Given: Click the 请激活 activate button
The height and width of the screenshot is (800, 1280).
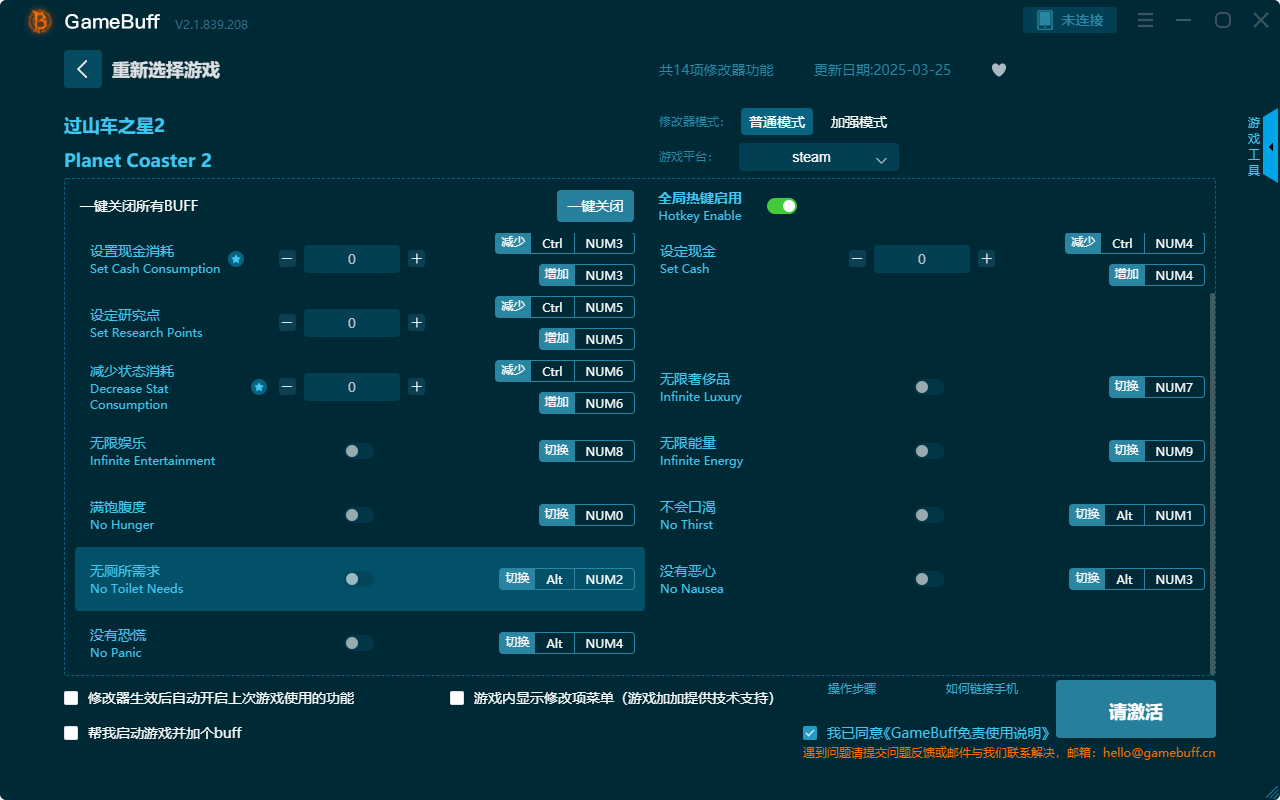Looking at the screenshot, I should pyautogui.click(x=1135, y=709).
